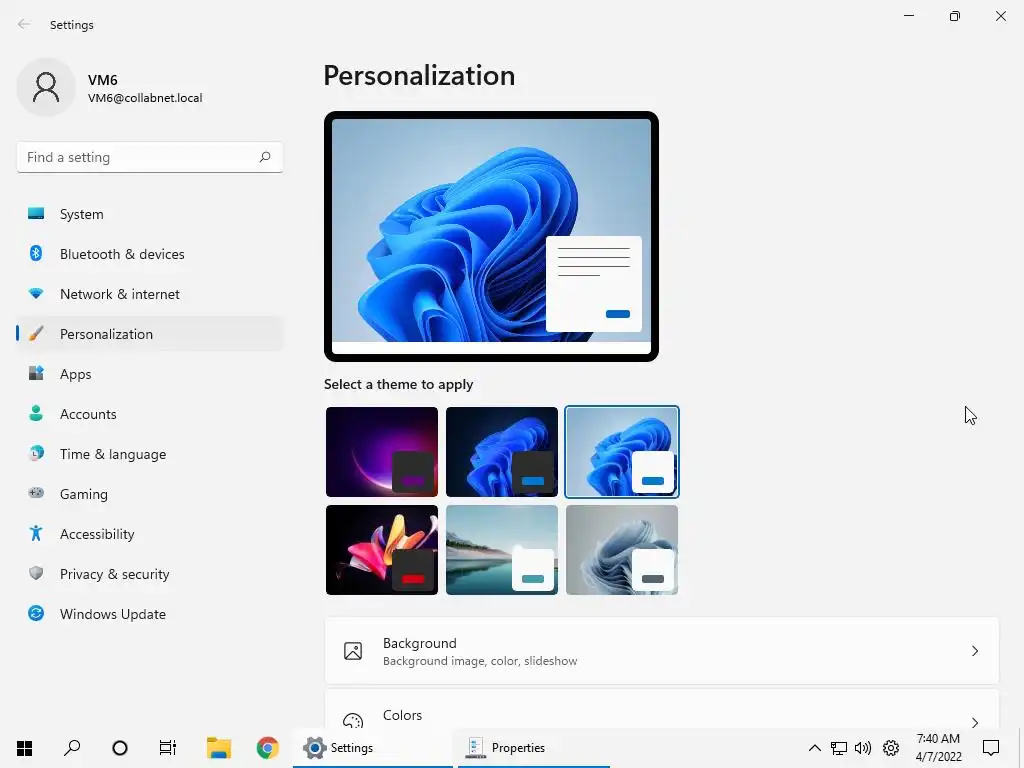Open Time & language category

[x=150, y=454]
